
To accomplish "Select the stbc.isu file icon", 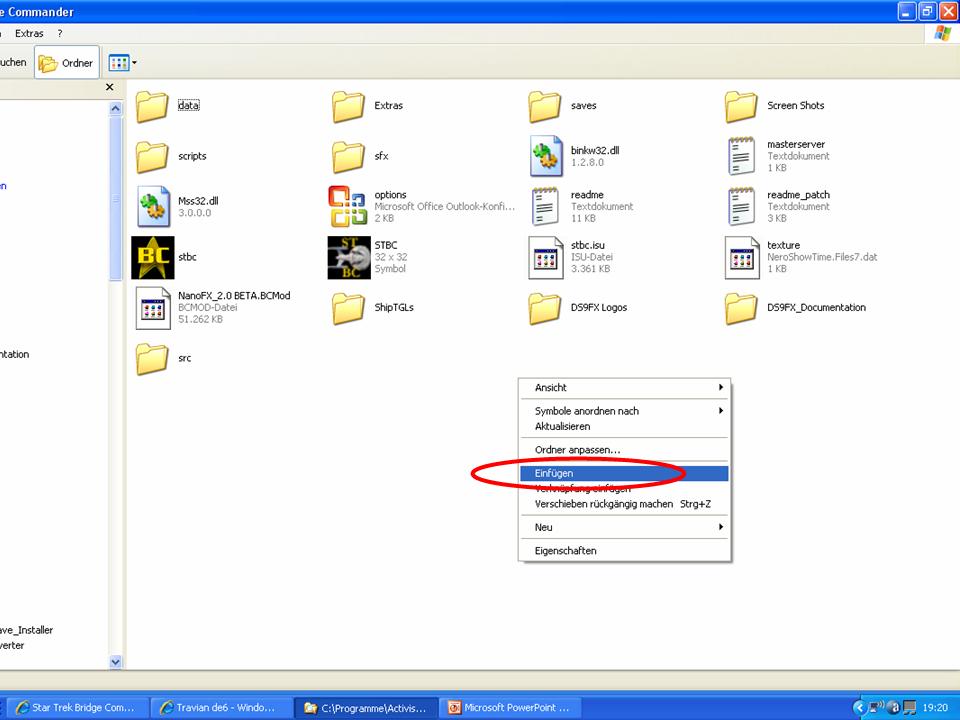I will pyautogui.click(x=545, y=257).
